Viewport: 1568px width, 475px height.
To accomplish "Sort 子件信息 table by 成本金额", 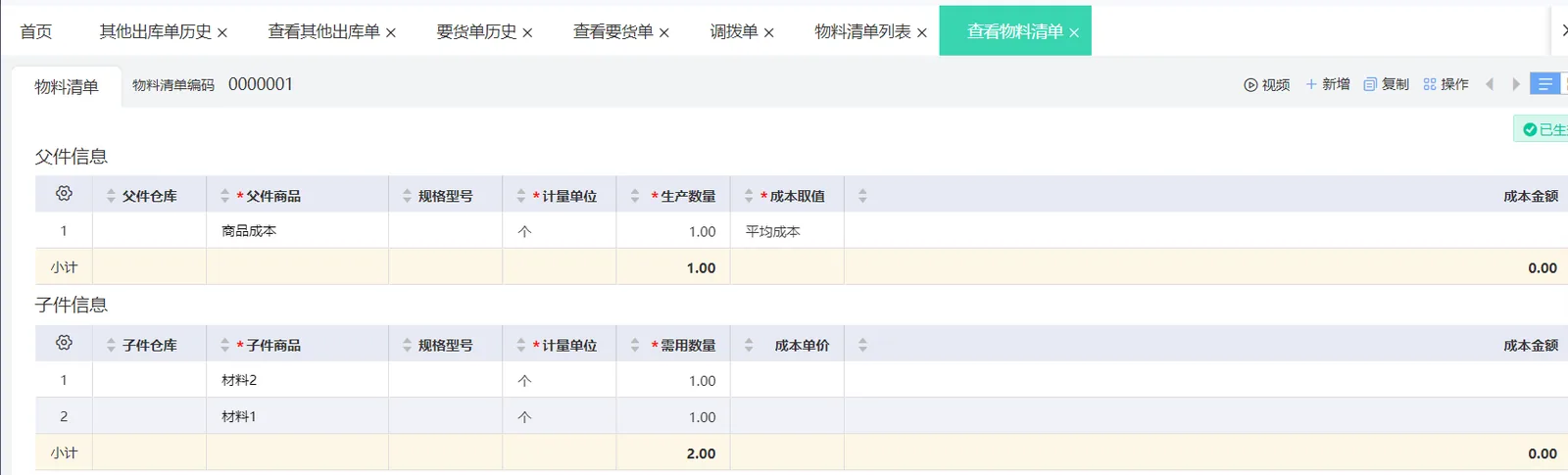I will tap(862, 345).
